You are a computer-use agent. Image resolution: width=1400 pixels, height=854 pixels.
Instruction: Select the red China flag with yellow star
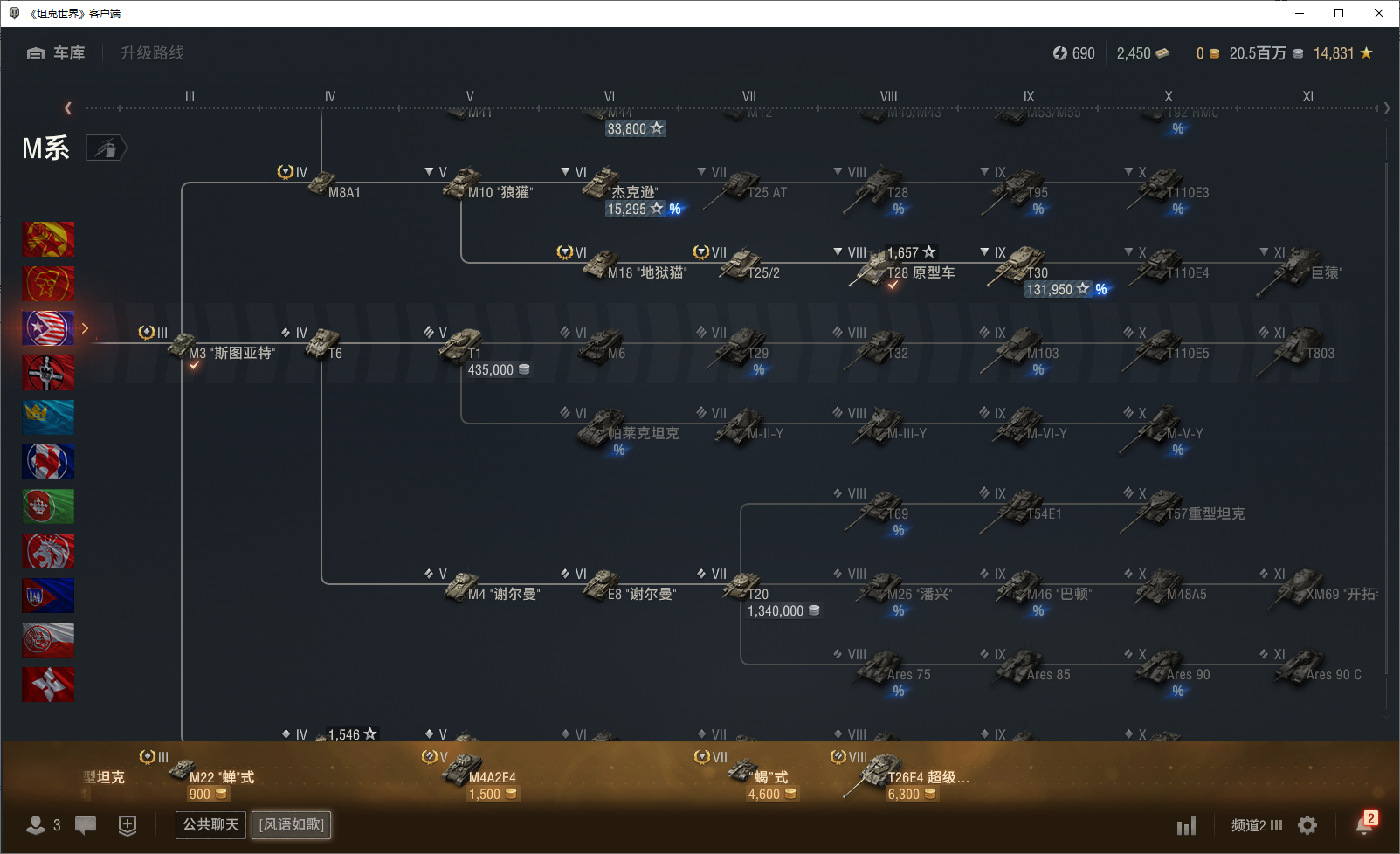point(48,239)
